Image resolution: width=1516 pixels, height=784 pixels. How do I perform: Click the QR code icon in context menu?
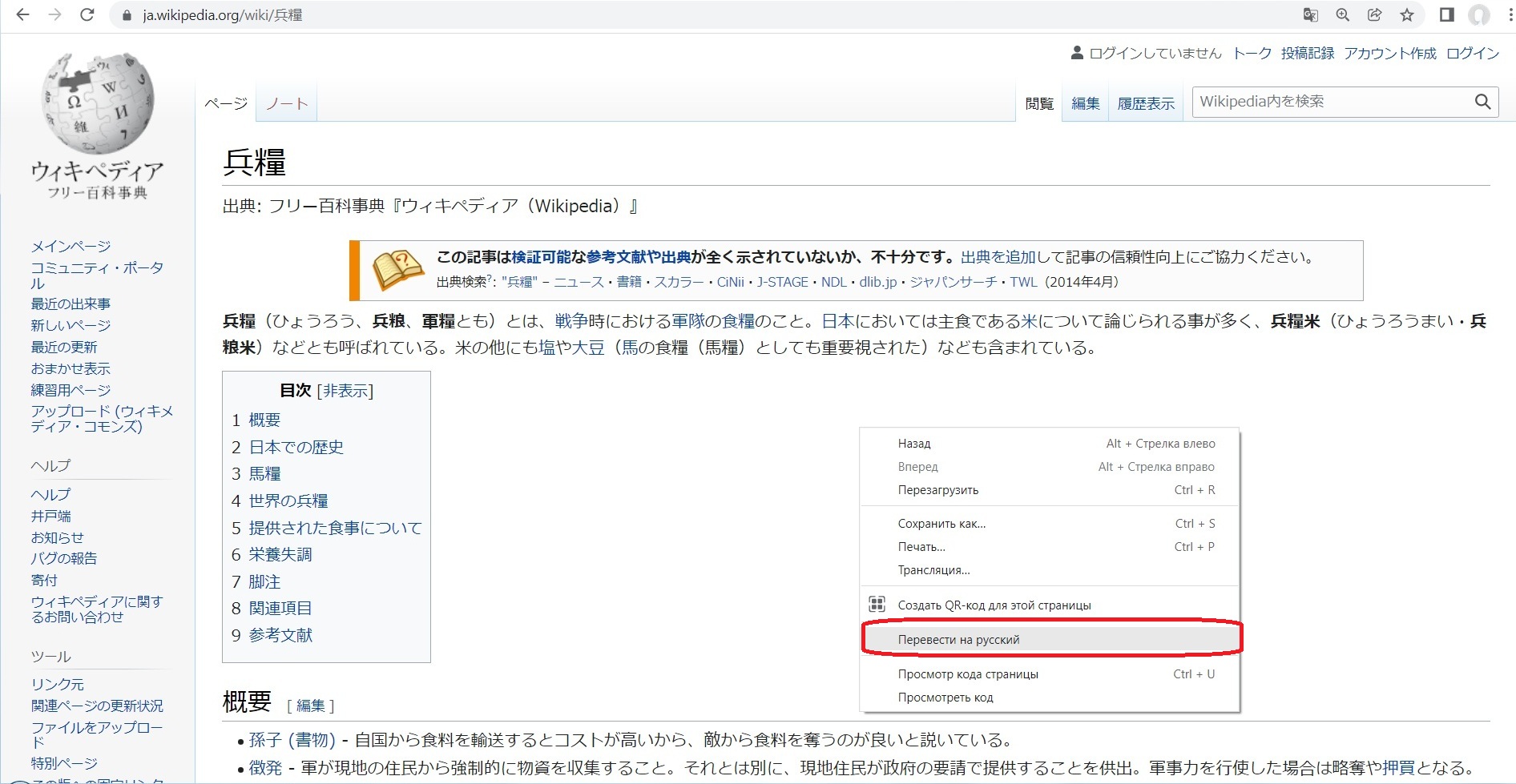[x=877, y=605]
